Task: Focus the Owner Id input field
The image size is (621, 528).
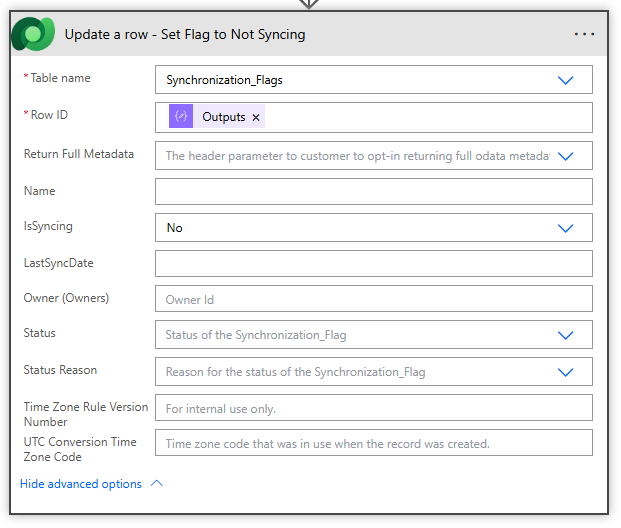Action: 373,299
